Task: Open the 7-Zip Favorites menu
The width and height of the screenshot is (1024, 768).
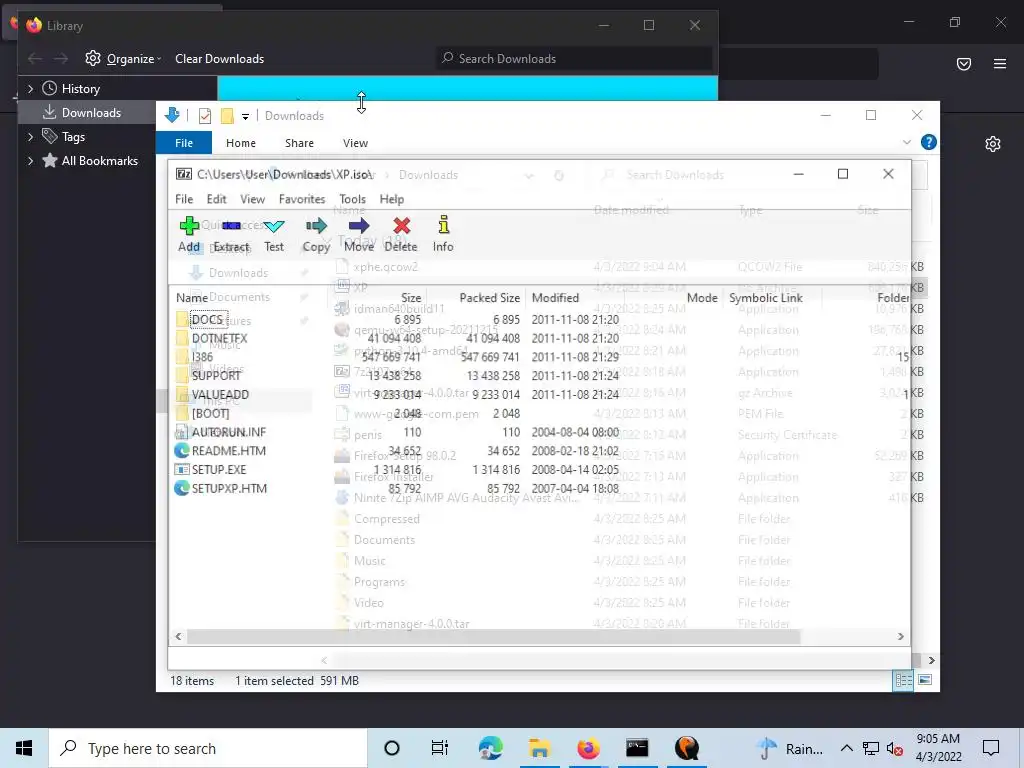Action: 302,199
